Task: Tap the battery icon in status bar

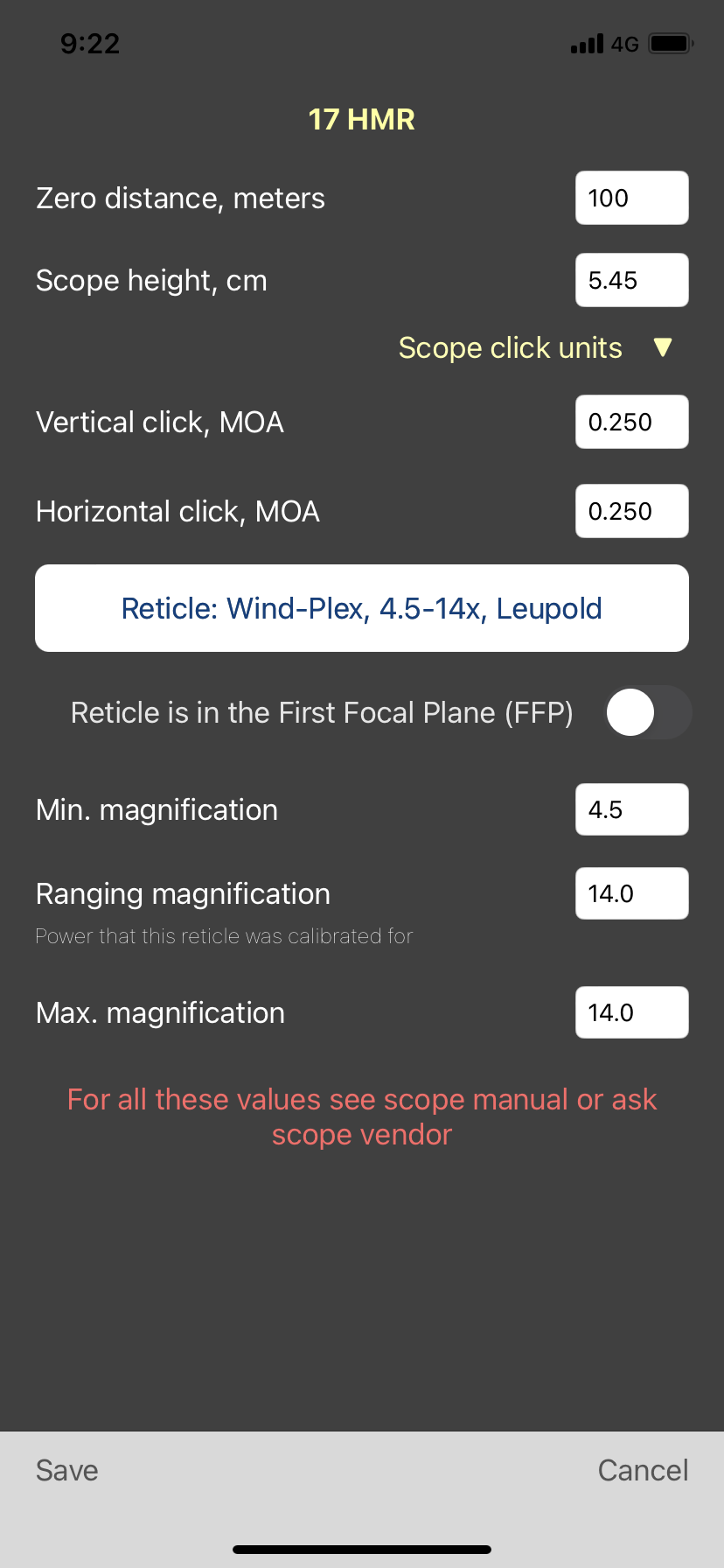Action: coord(672,43)
